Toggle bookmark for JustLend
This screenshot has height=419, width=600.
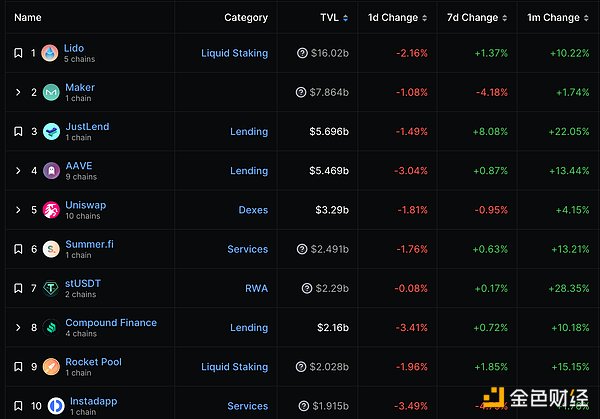coord(18,132)
